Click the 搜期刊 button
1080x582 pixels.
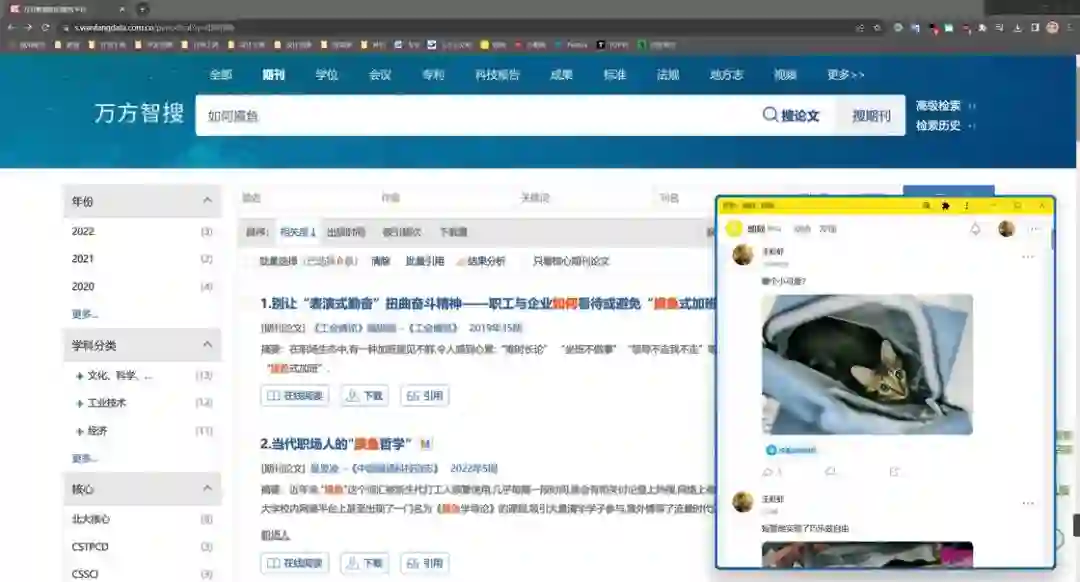click(x=871, y=115)
